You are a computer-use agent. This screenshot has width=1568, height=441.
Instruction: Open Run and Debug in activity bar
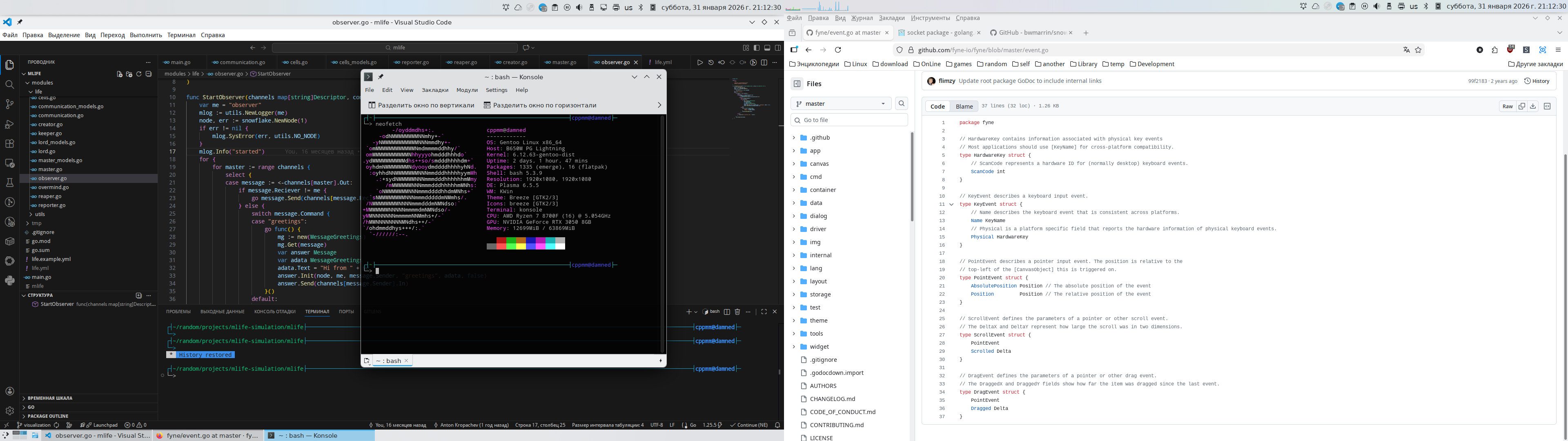(9, 124)
